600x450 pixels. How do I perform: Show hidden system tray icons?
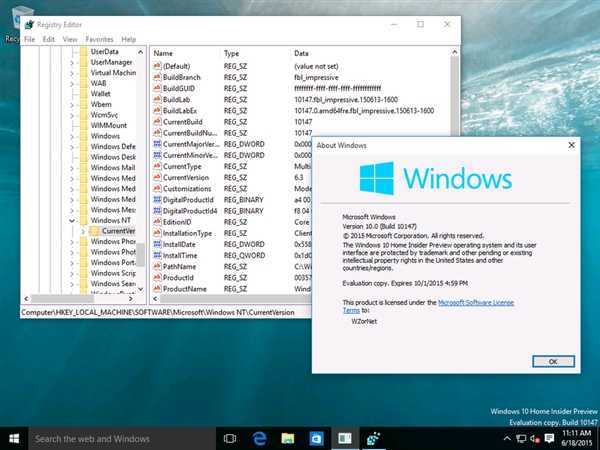(x=507, y=439)
